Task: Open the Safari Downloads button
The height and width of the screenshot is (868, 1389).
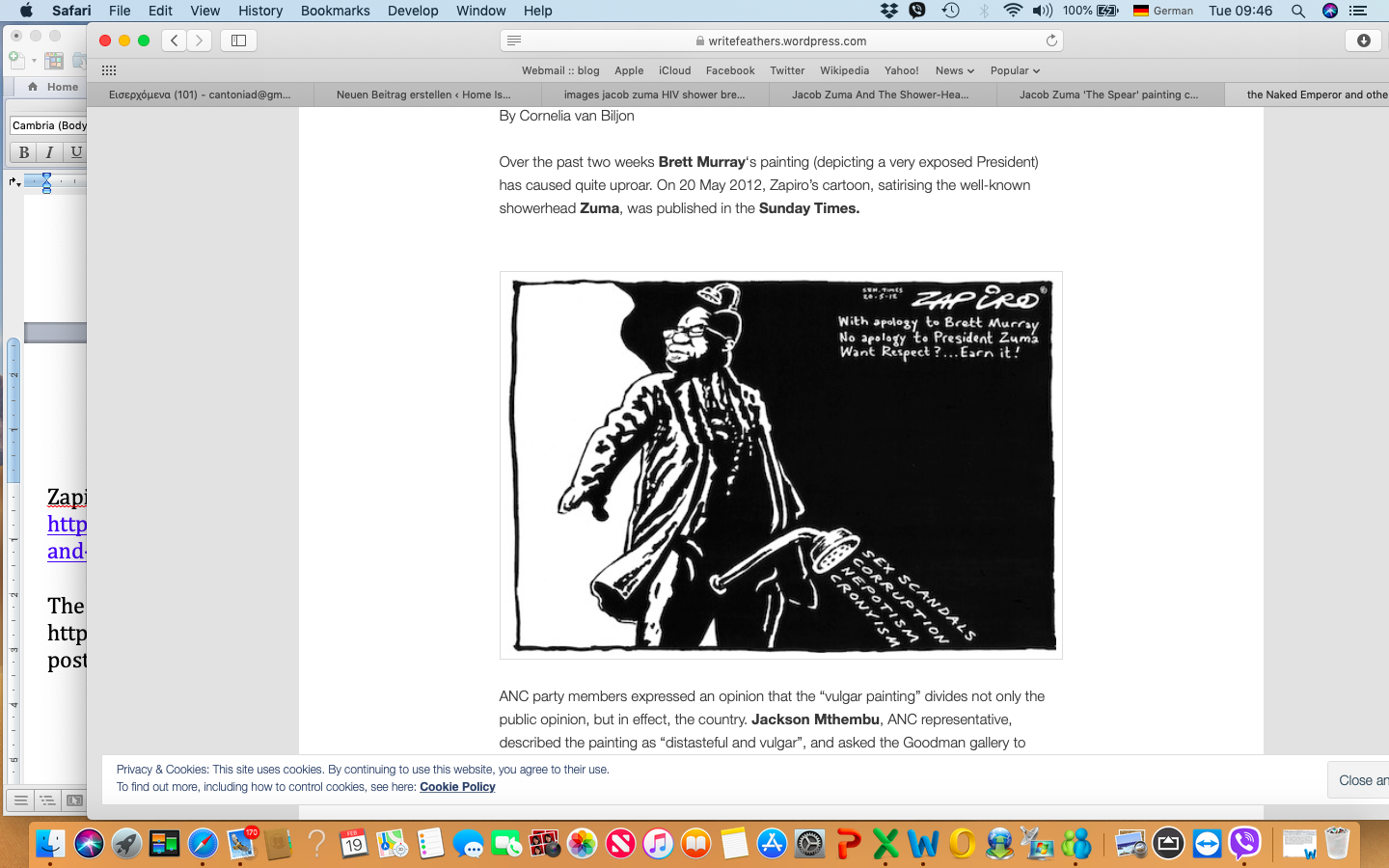Action: pyautogui.click(x=1363, y=41)
